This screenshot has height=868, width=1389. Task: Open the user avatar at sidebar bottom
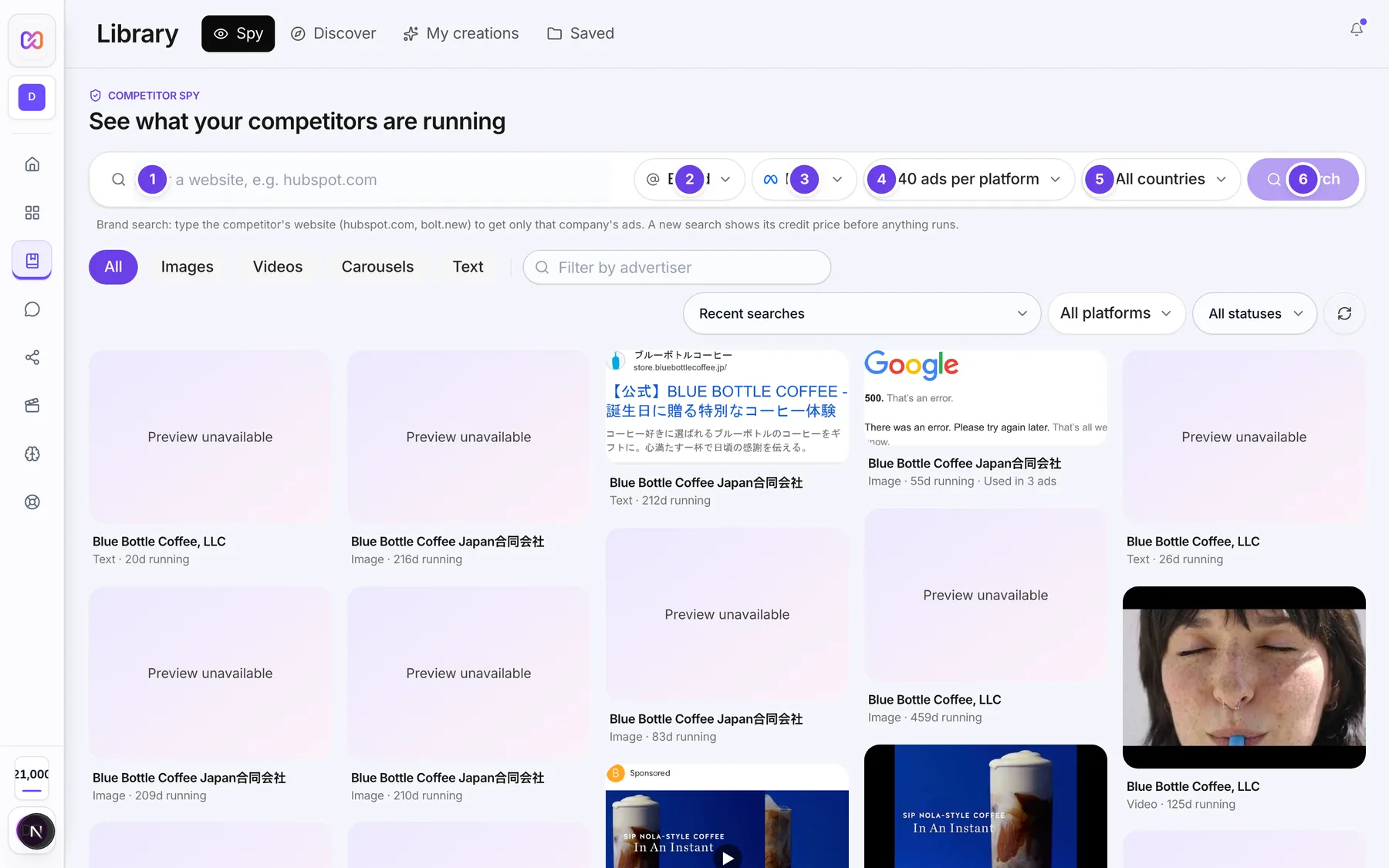(35, 831)
